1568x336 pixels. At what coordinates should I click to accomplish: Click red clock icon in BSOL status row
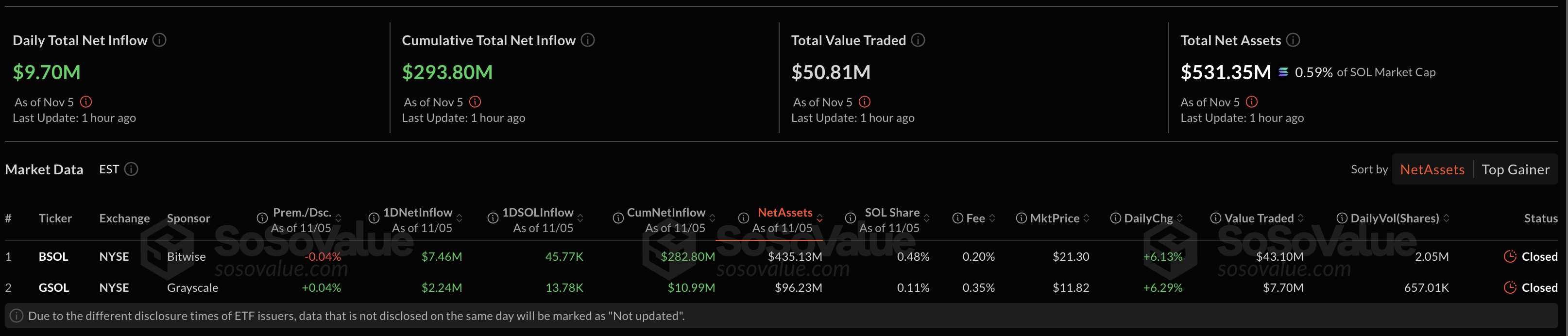pos(1510,256)
